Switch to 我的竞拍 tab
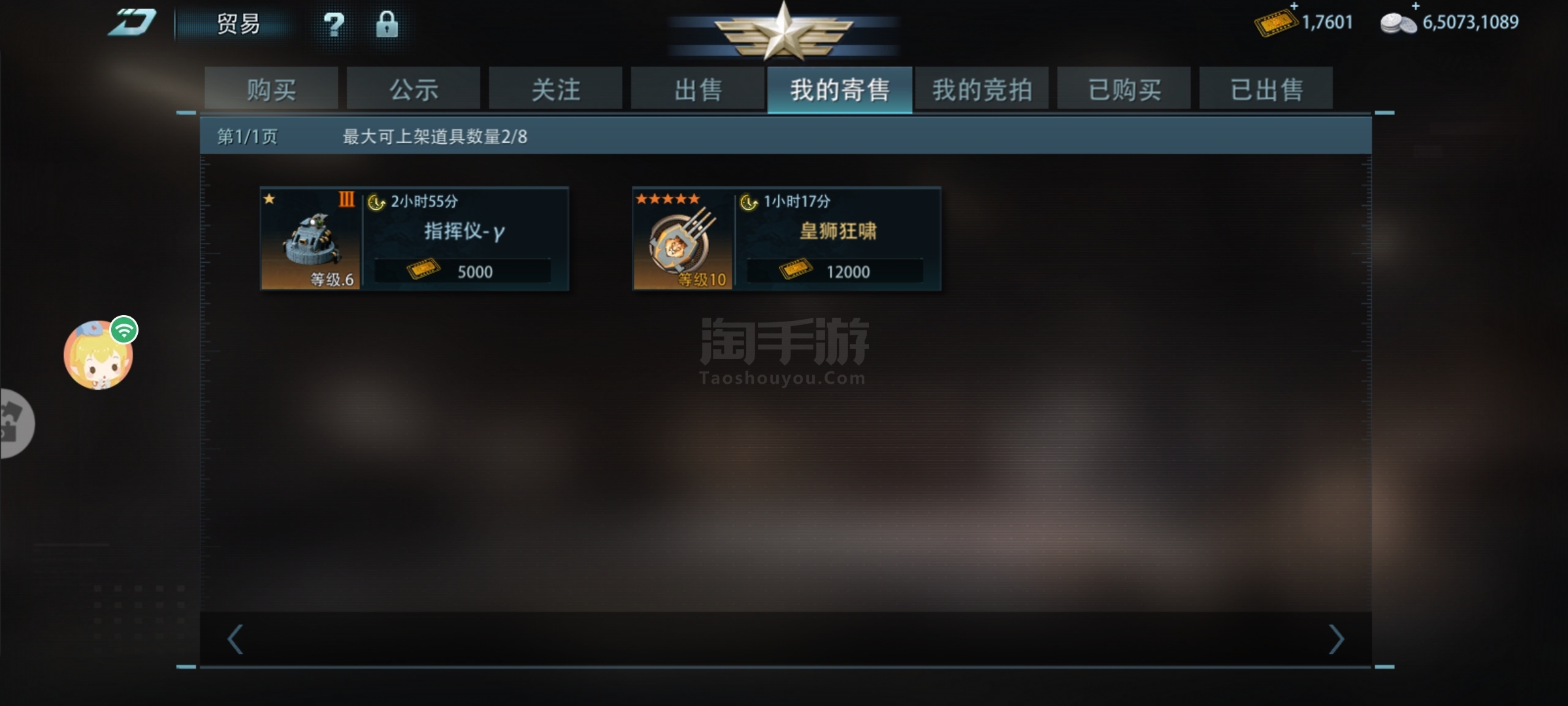 tap(982, 88)
